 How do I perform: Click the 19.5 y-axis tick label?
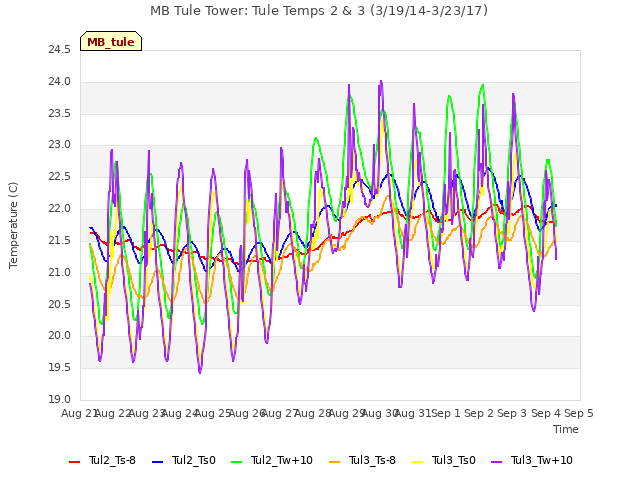[60, 368]
